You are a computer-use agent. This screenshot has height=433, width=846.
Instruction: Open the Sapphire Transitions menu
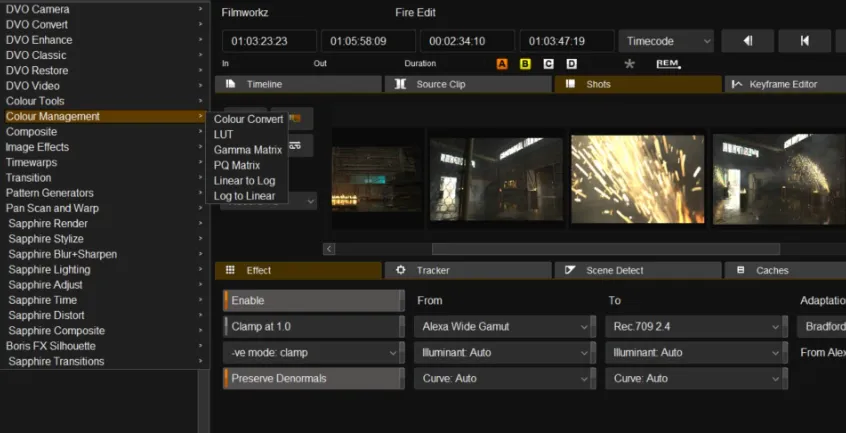pyautogui.click(x=104, y=361)
